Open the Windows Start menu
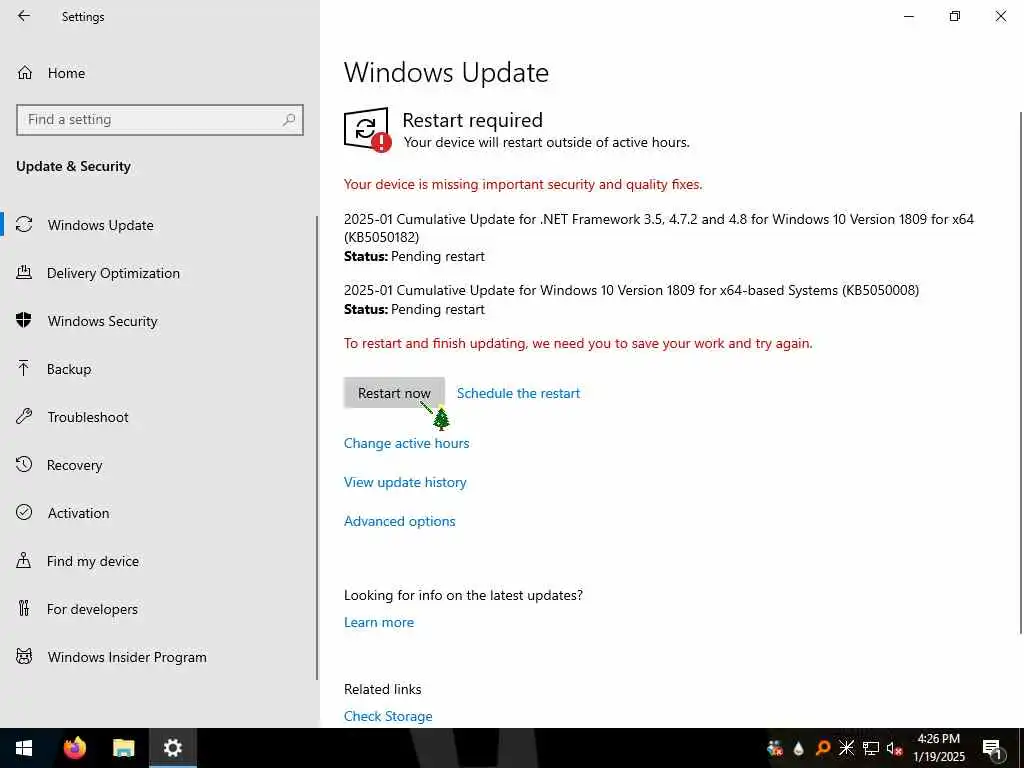Image resolution: width=1024 pixels, height=768 pixels. click(x=24, y=748)
